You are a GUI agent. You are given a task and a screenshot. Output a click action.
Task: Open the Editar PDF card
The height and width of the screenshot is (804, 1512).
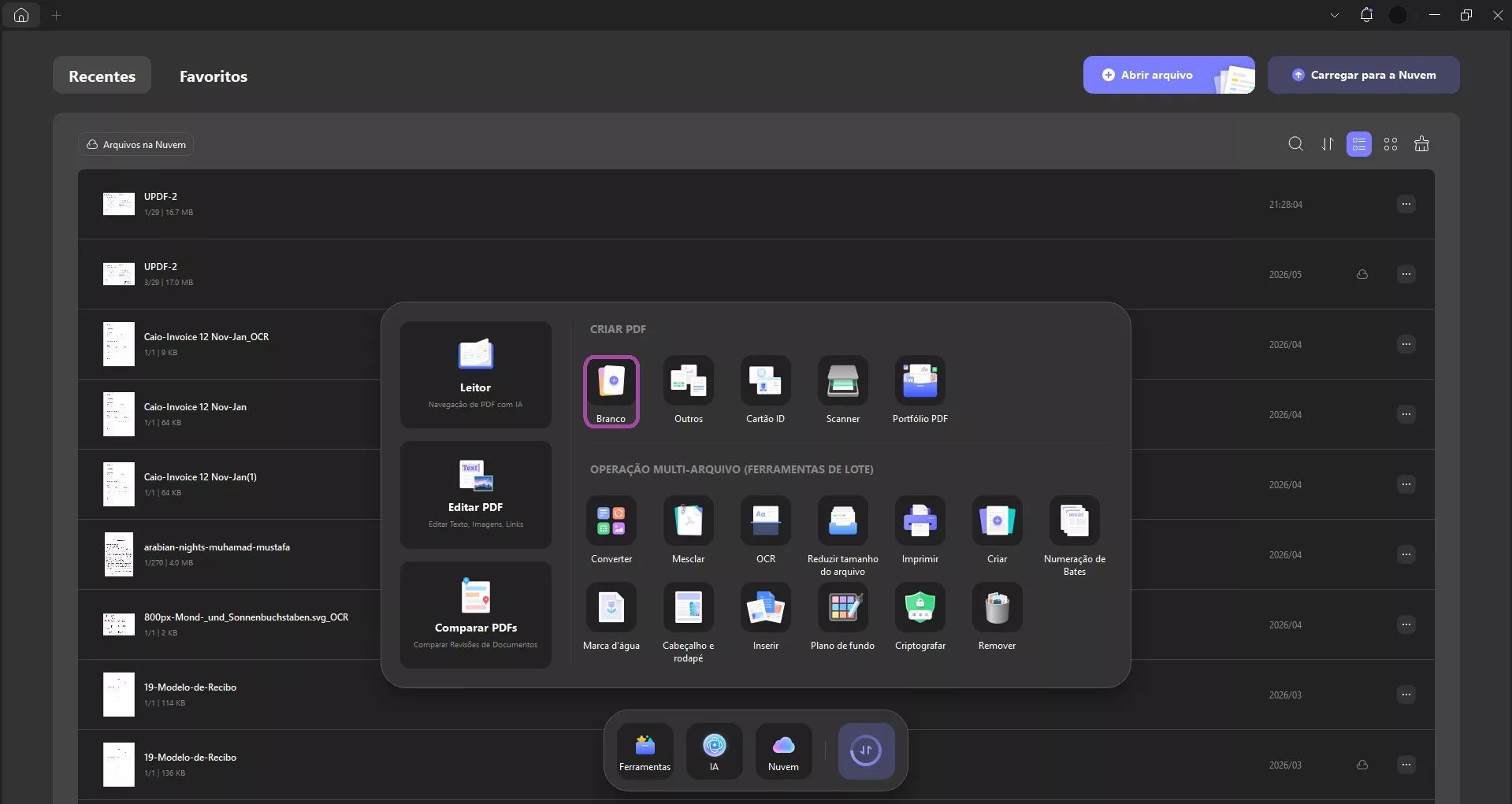[476, 495]
